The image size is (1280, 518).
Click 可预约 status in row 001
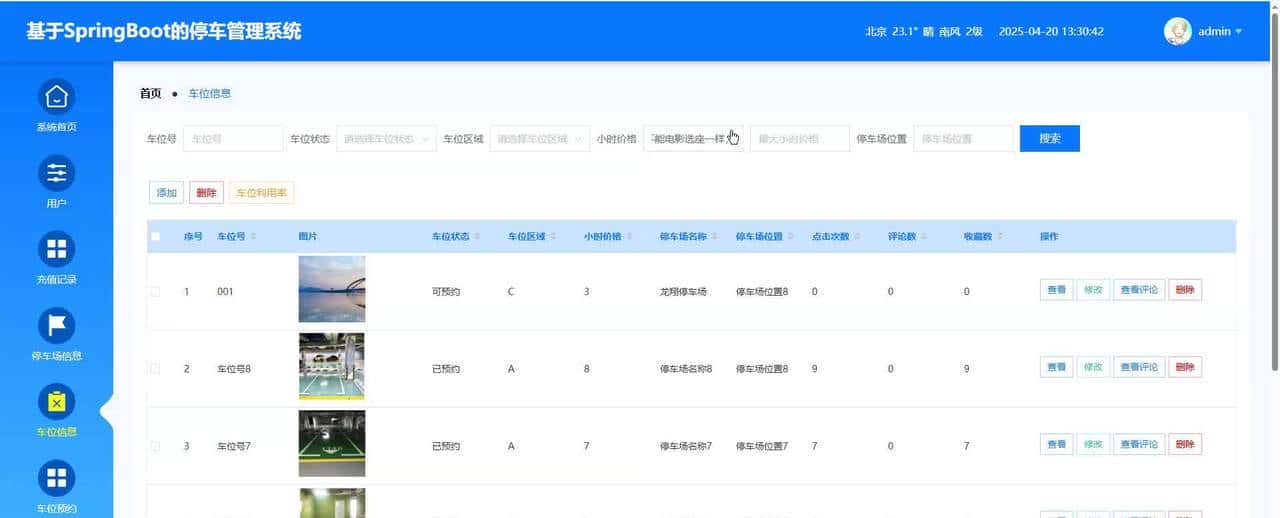(x=446, y=292)
